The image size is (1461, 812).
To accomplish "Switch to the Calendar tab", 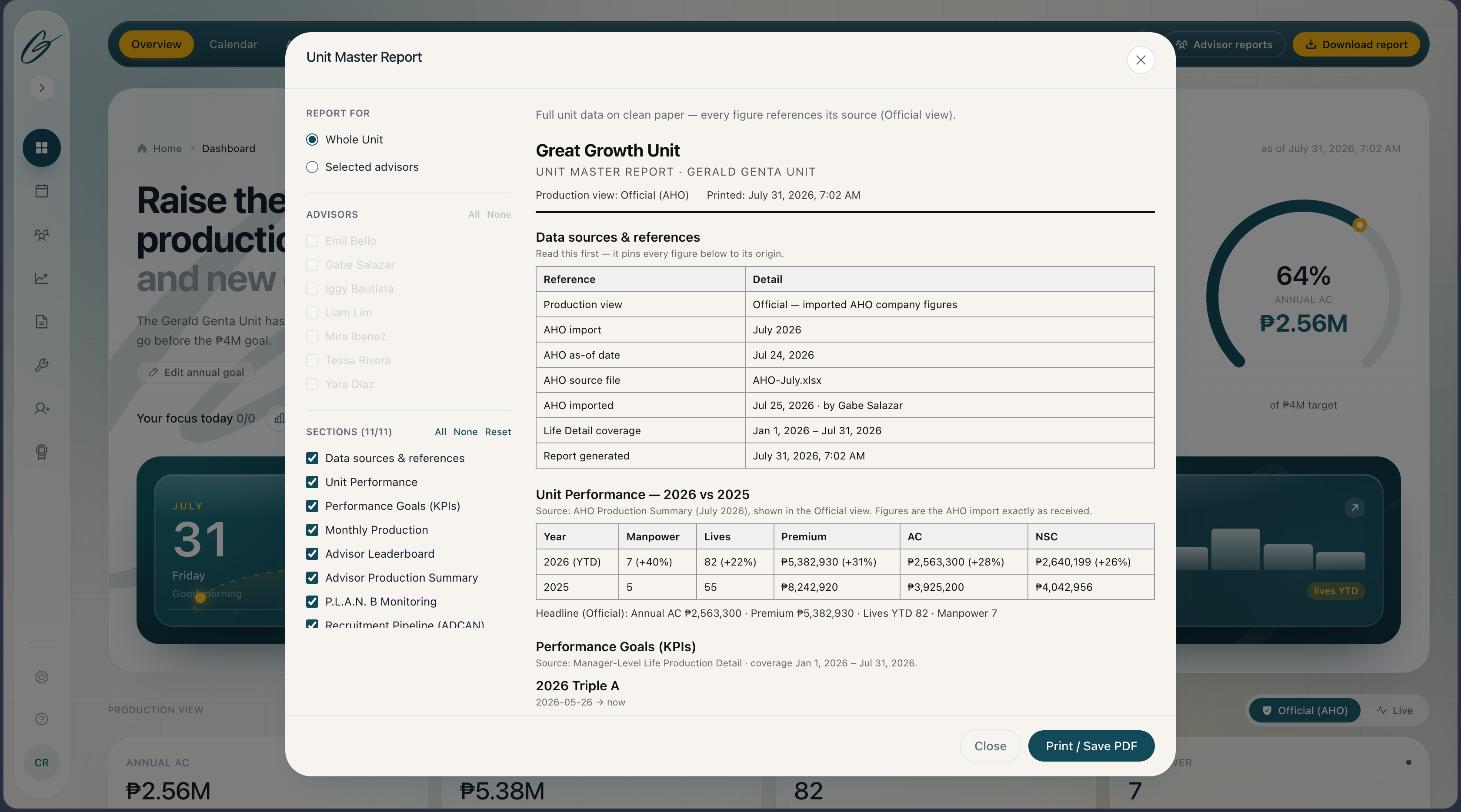I will (x=233, y=44).
